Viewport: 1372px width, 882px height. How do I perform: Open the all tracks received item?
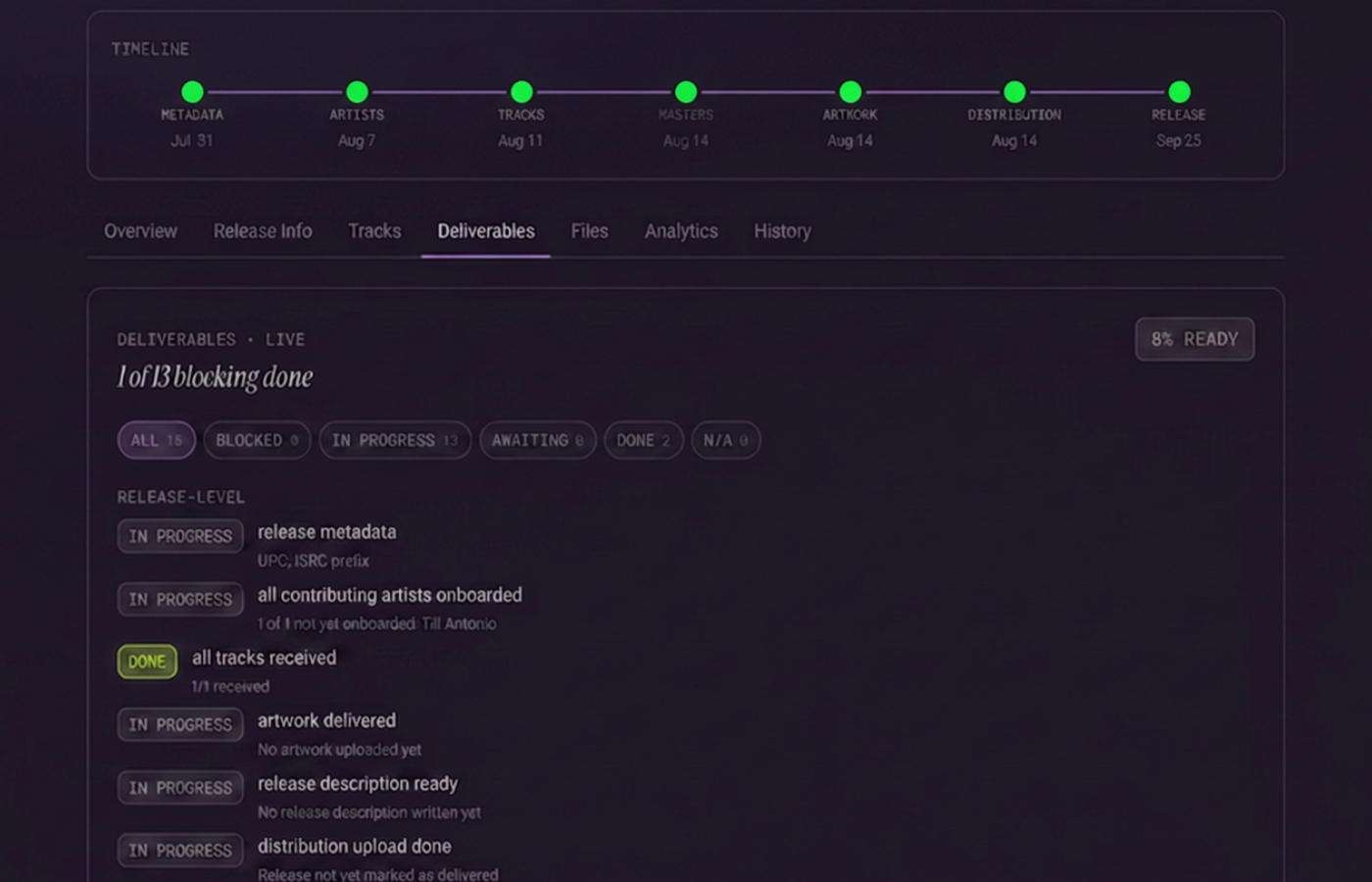click(265, 658)
